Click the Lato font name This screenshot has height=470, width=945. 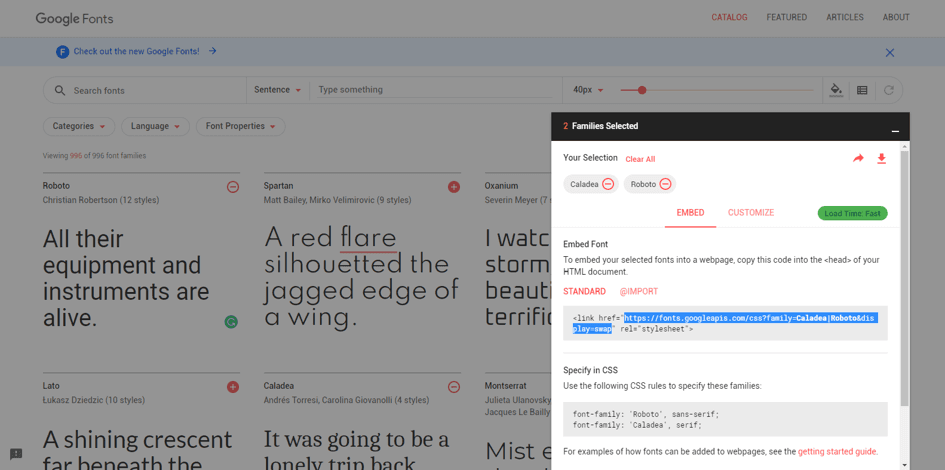tap(51, 386)
